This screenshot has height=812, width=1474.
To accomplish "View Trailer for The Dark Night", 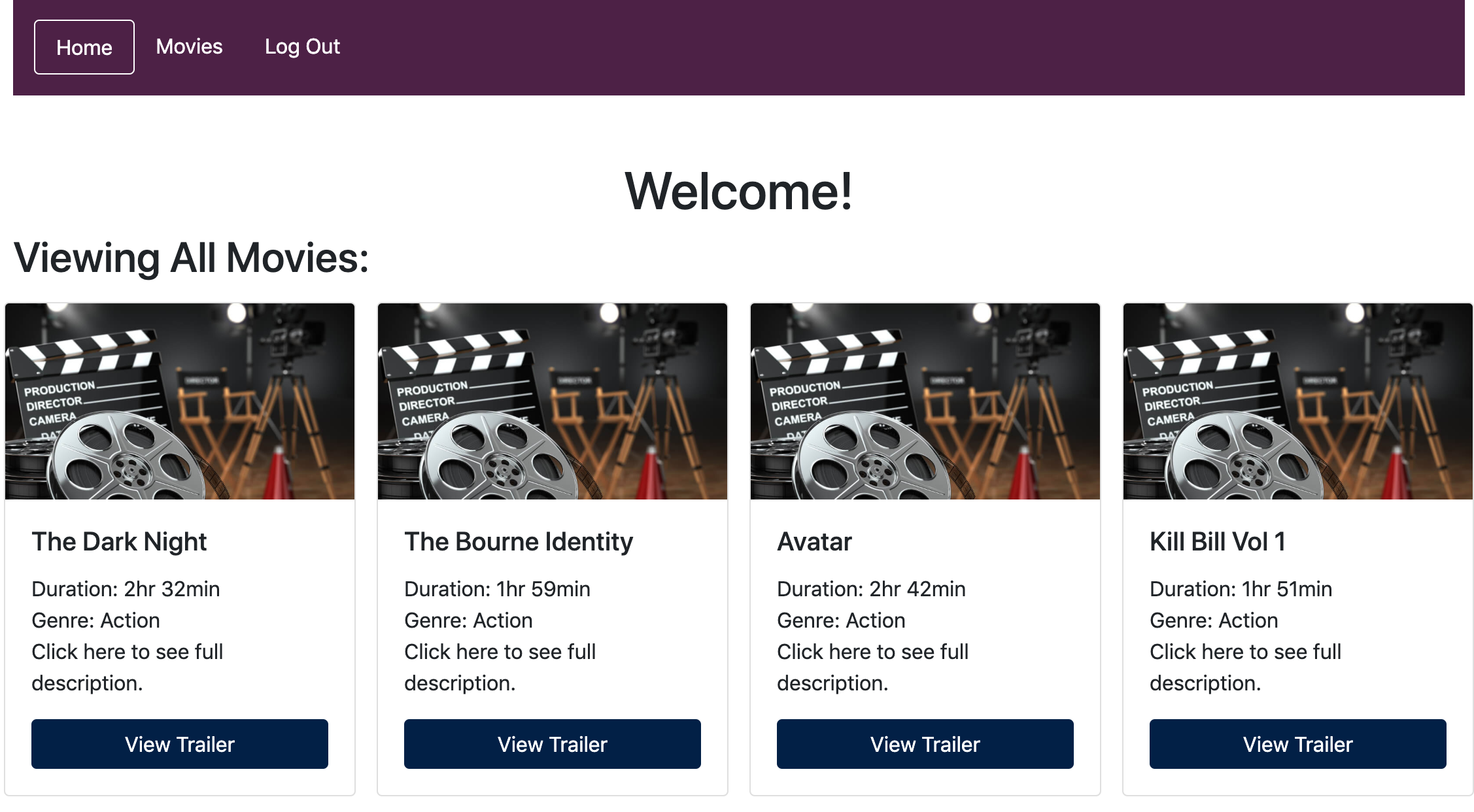I will [180, 744].
